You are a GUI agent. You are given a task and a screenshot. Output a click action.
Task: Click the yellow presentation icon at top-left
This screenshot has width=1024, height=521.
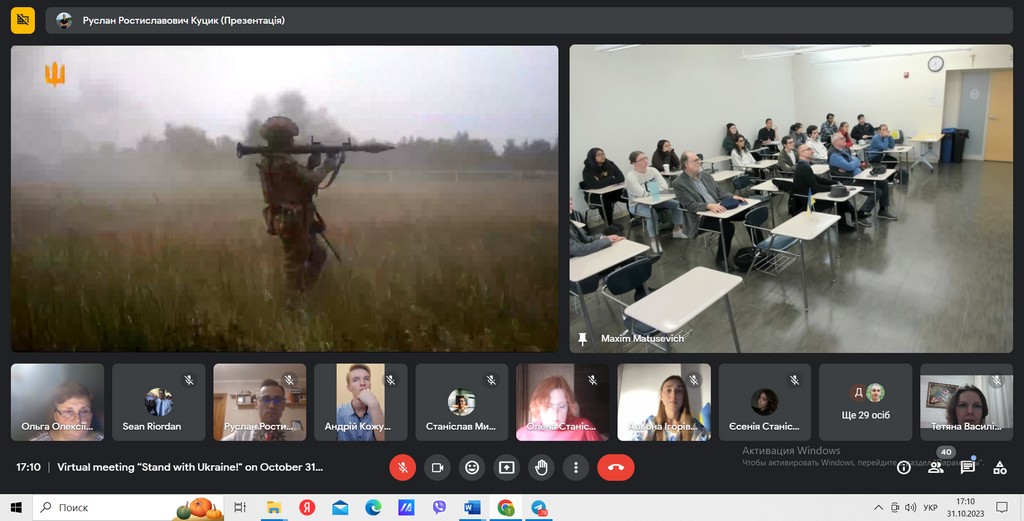pyautogui.click(x=23, y=20)
